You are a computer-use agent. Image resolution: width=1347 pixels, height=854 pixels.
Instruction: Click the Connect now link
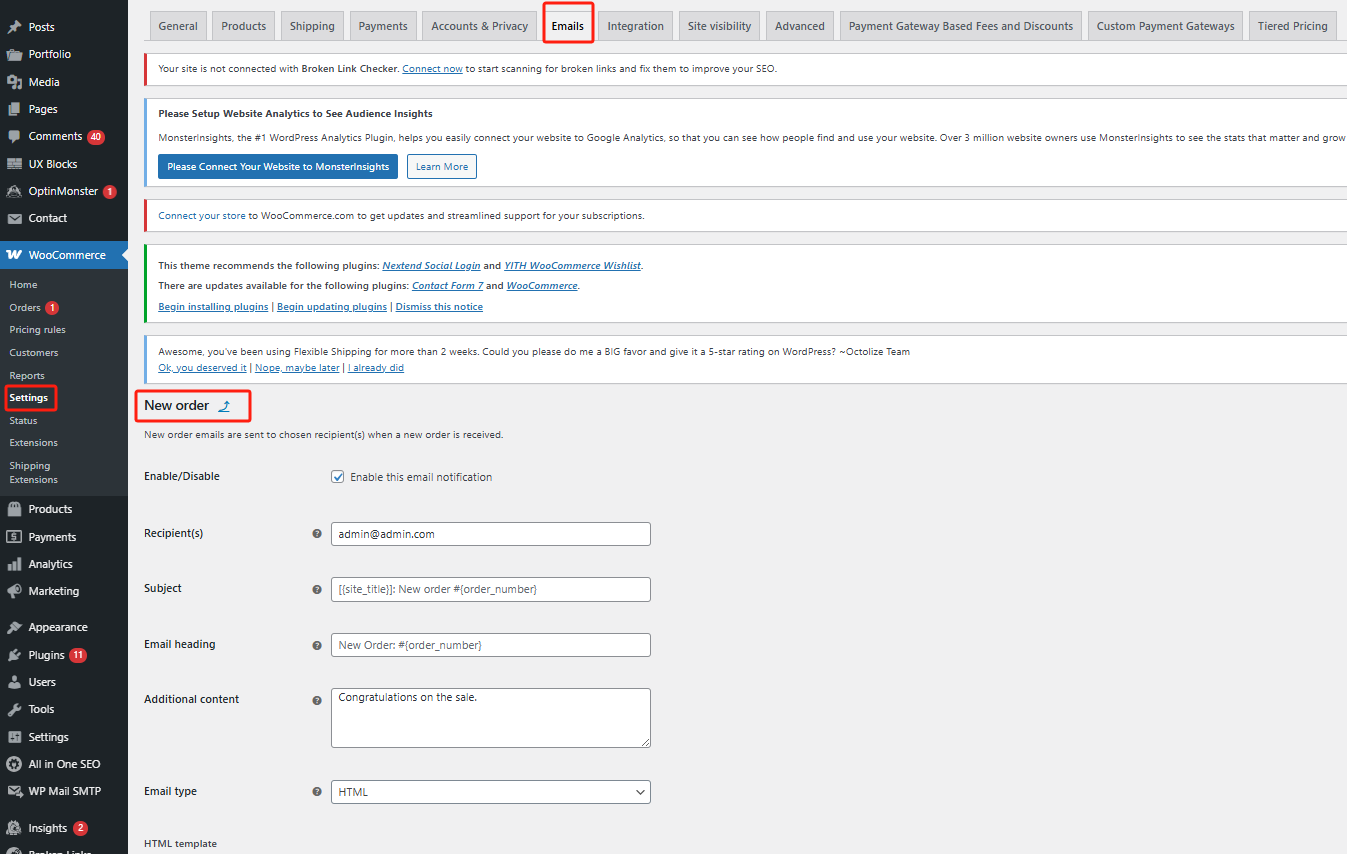point(432,69)
